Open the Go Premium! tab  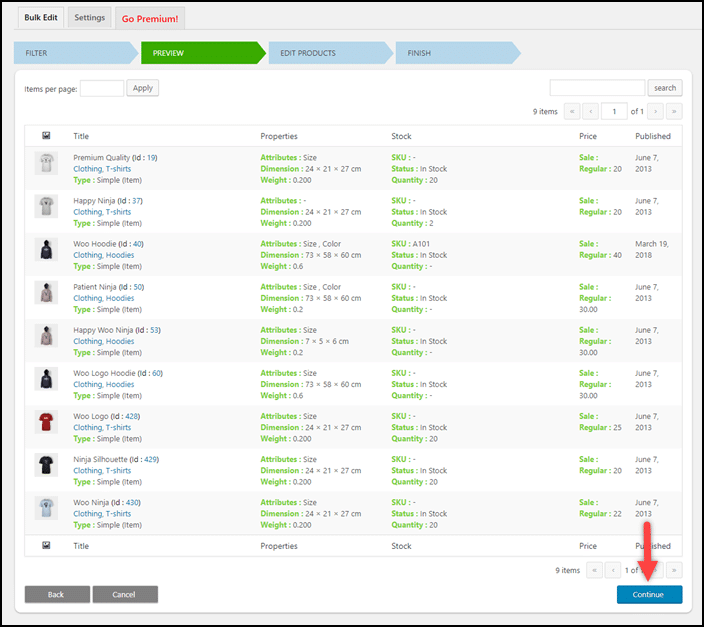149,19
